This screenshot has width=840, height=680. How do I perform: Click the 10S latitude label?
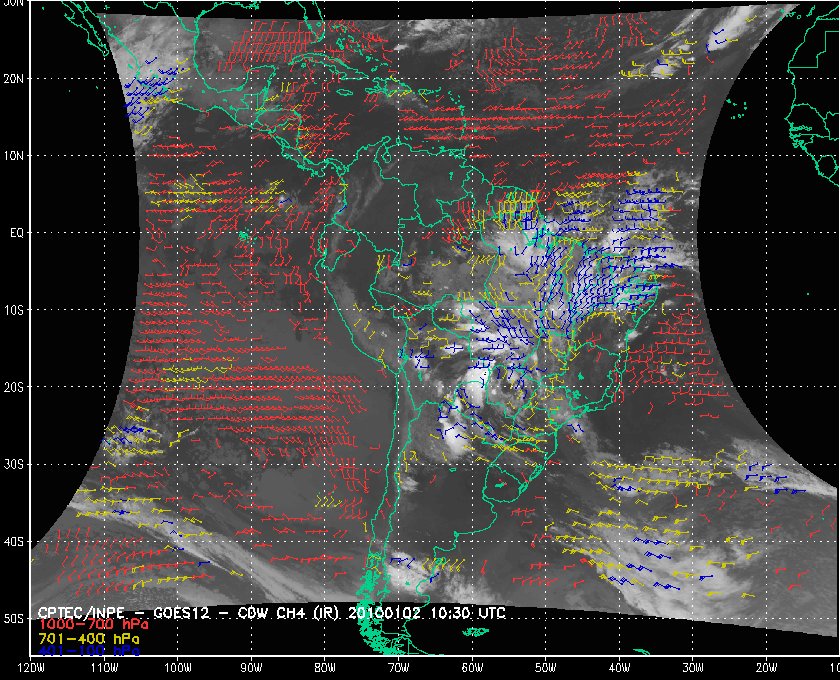coord(14,310)
